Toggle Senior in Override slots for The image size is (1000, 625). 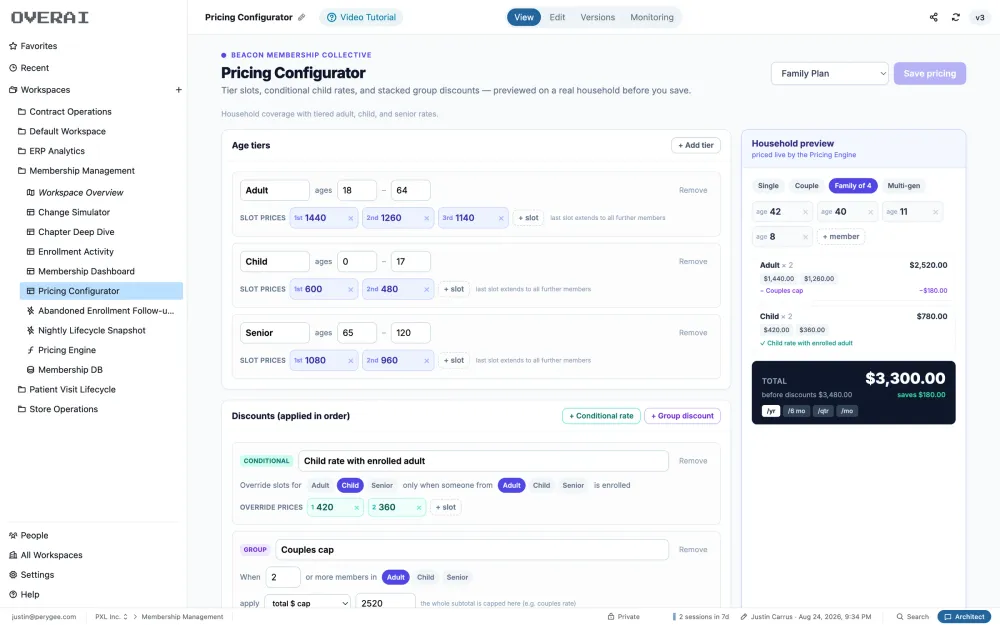(382, 485)
